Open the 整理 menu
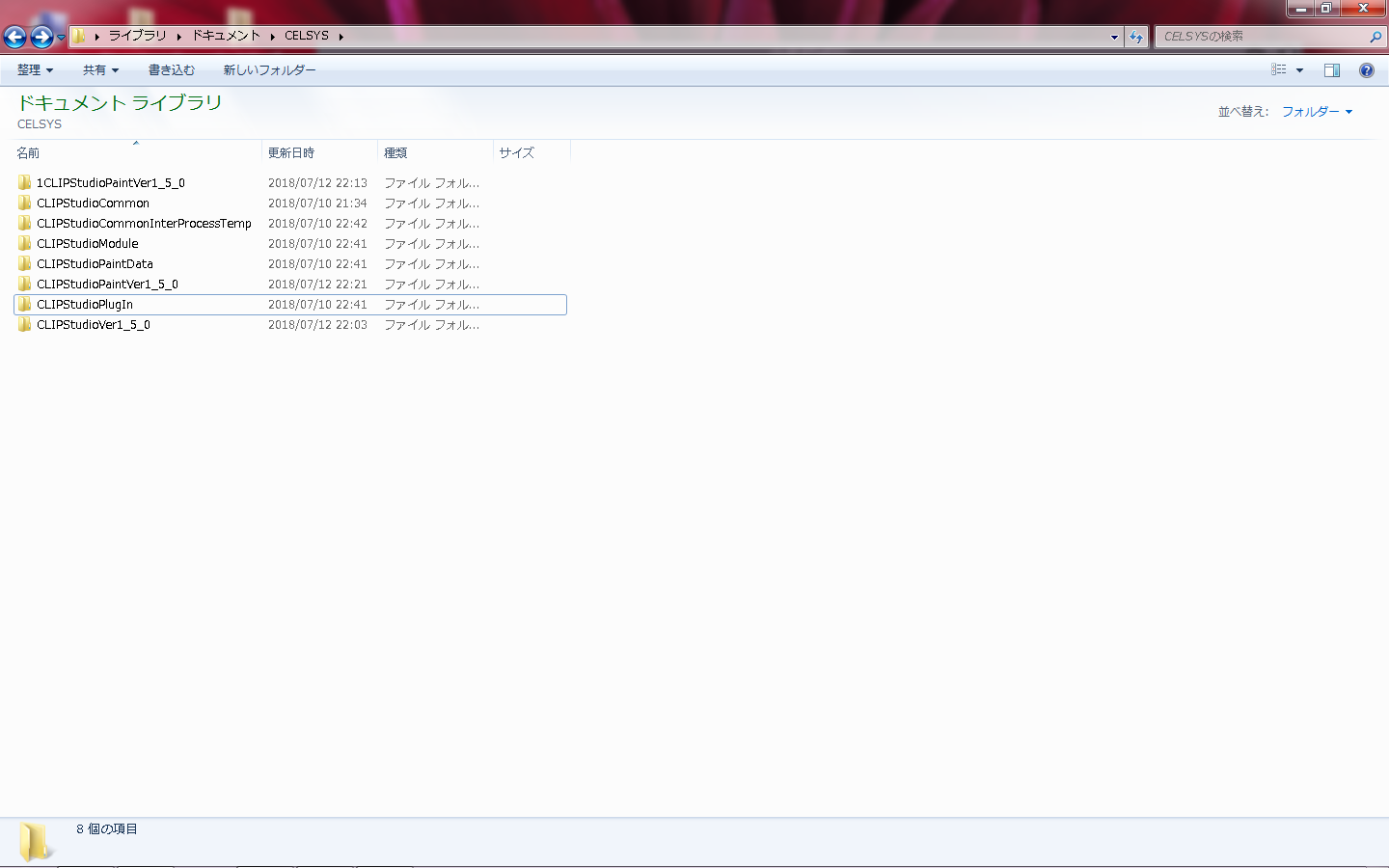Image resolution: width=1389 pixels, height=868 pixels. pyautogui.click(x=35, y=70)
